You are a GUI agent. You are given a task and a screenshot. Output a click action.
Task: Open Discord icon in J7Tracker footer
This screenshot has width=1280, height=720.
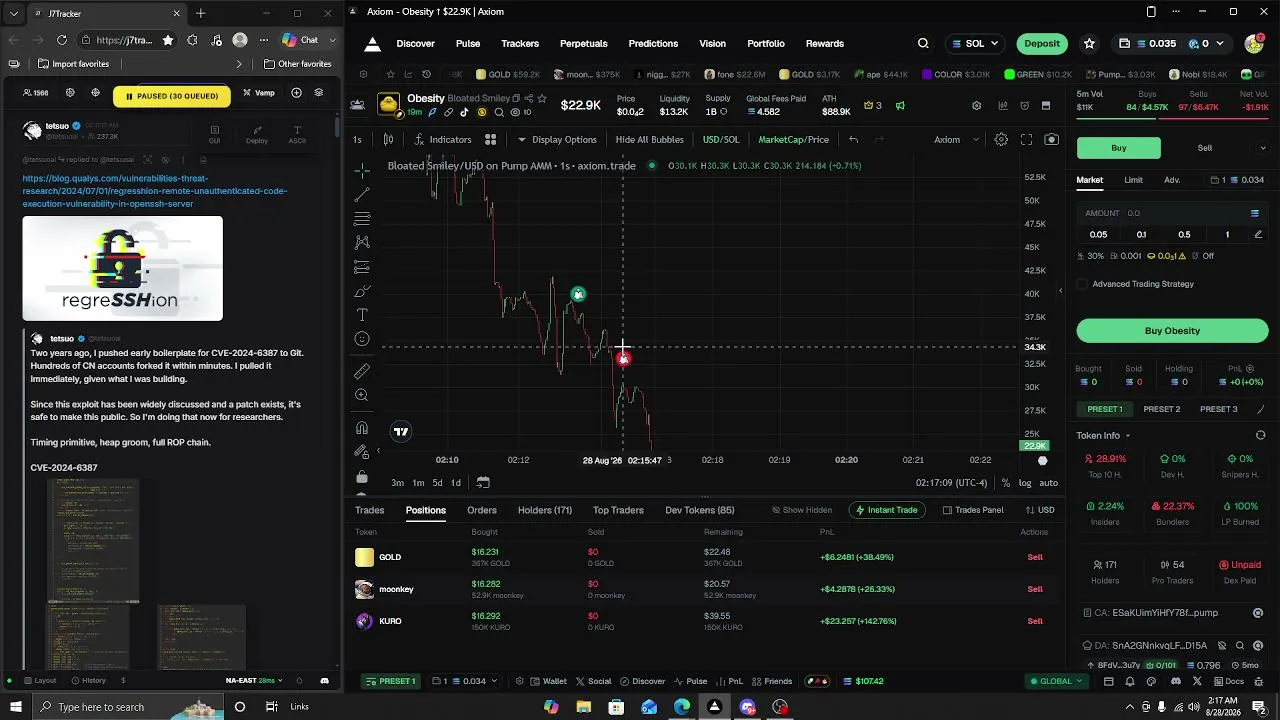(324, 681)
